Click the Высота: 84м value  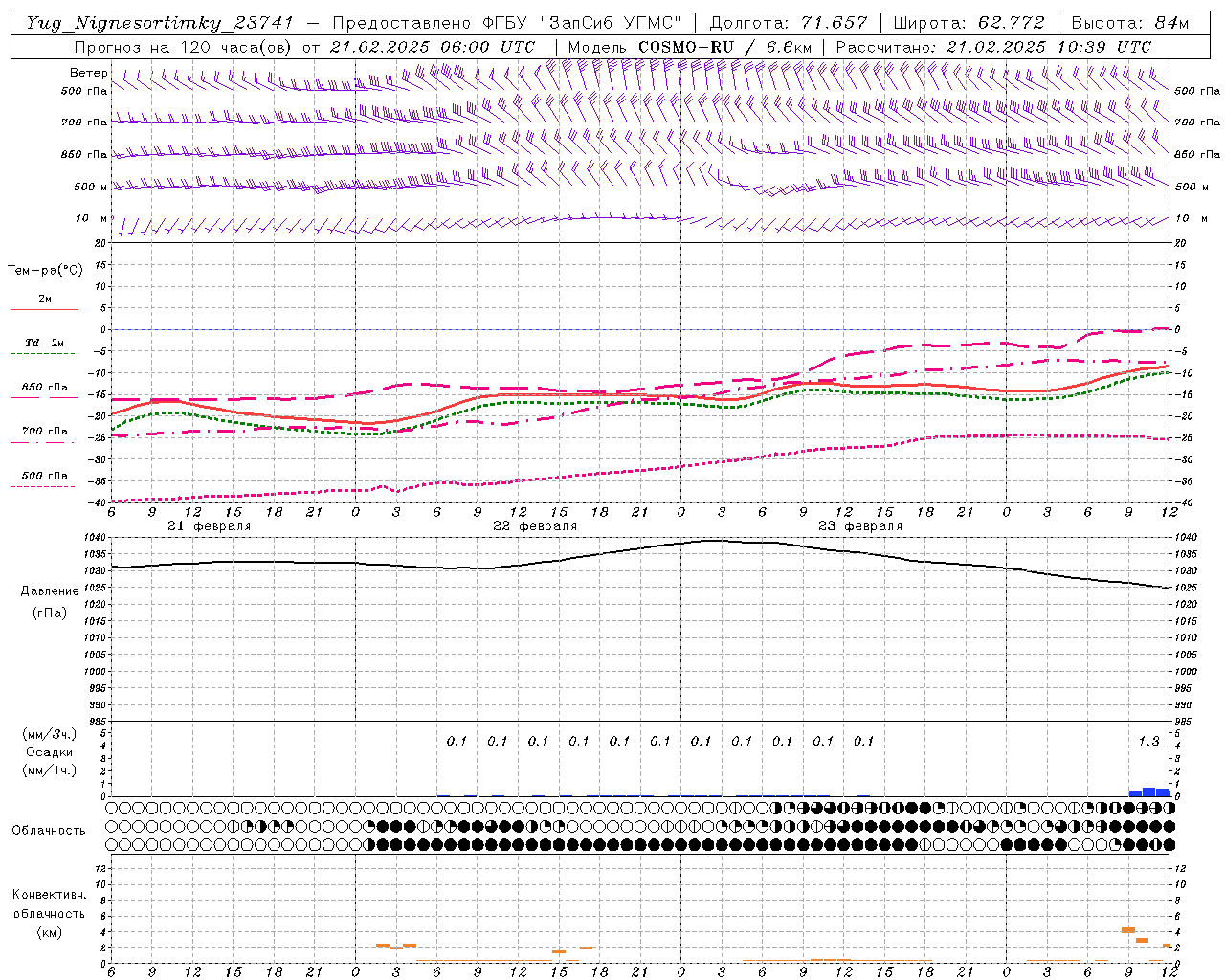tap(1129, 23)
